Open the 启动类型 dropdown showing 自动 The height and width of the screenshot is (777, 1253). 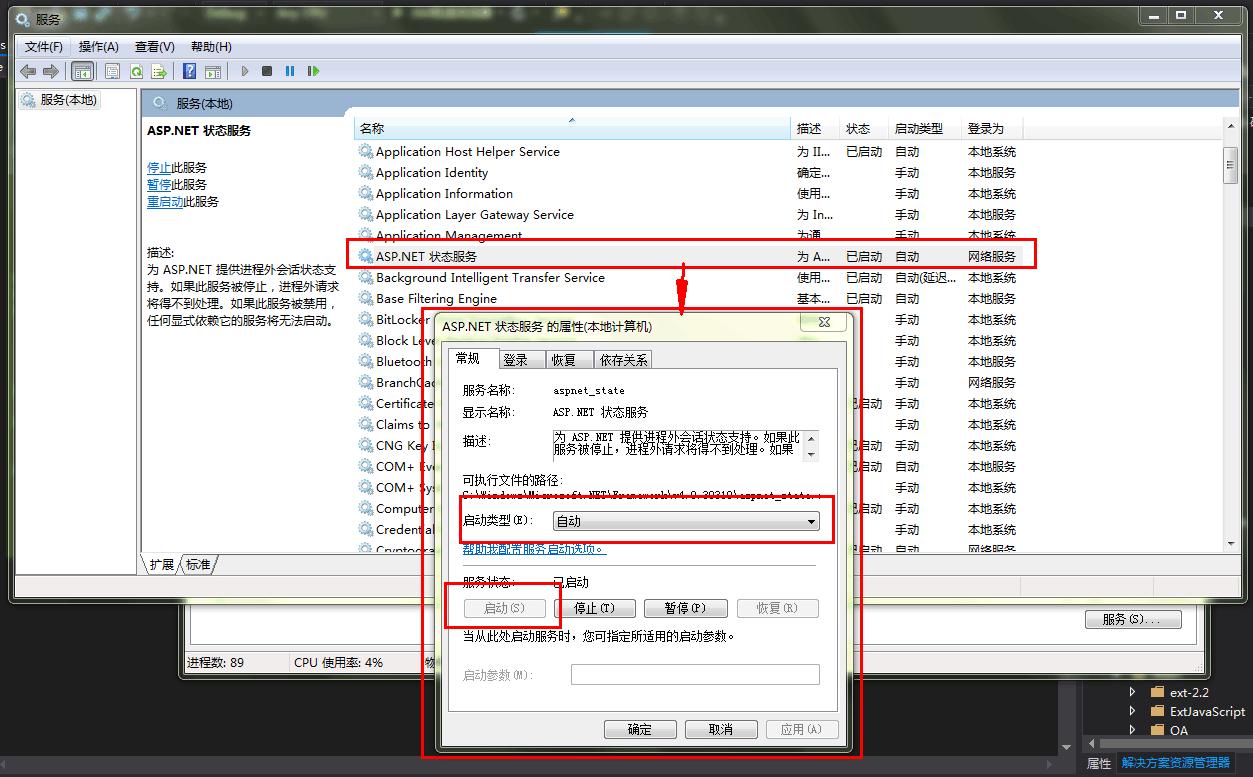coord(686,521)
